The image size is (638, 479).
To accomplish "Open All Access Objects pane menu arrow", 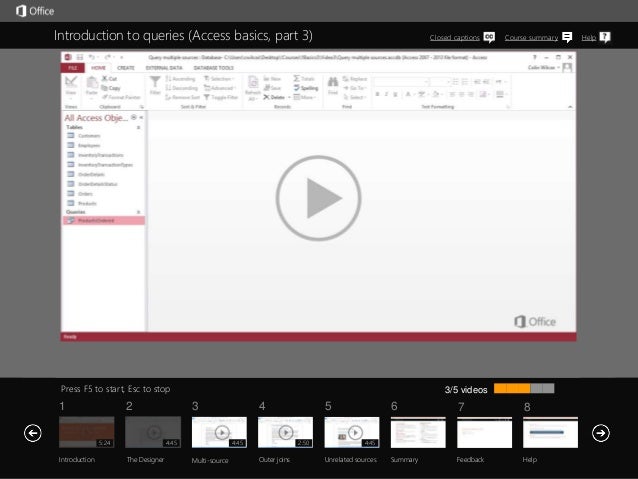I will click(134, 117).
